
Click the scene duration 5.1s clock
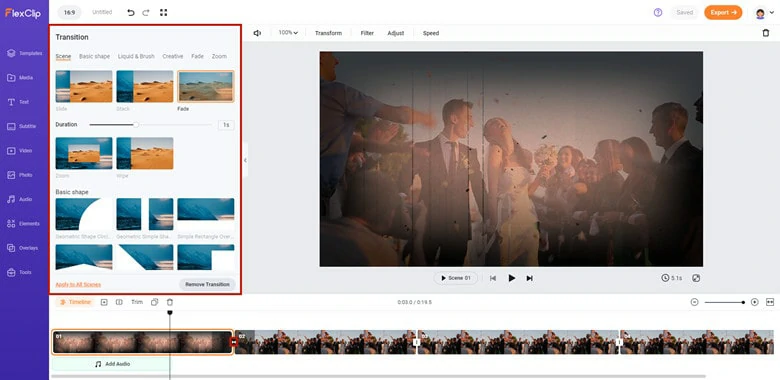coord(672,278)
